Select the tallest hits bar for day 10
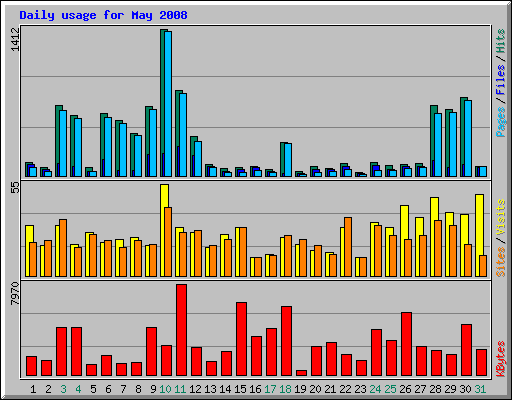This screenshot has height=400, width=512. (x=162, y=103)
